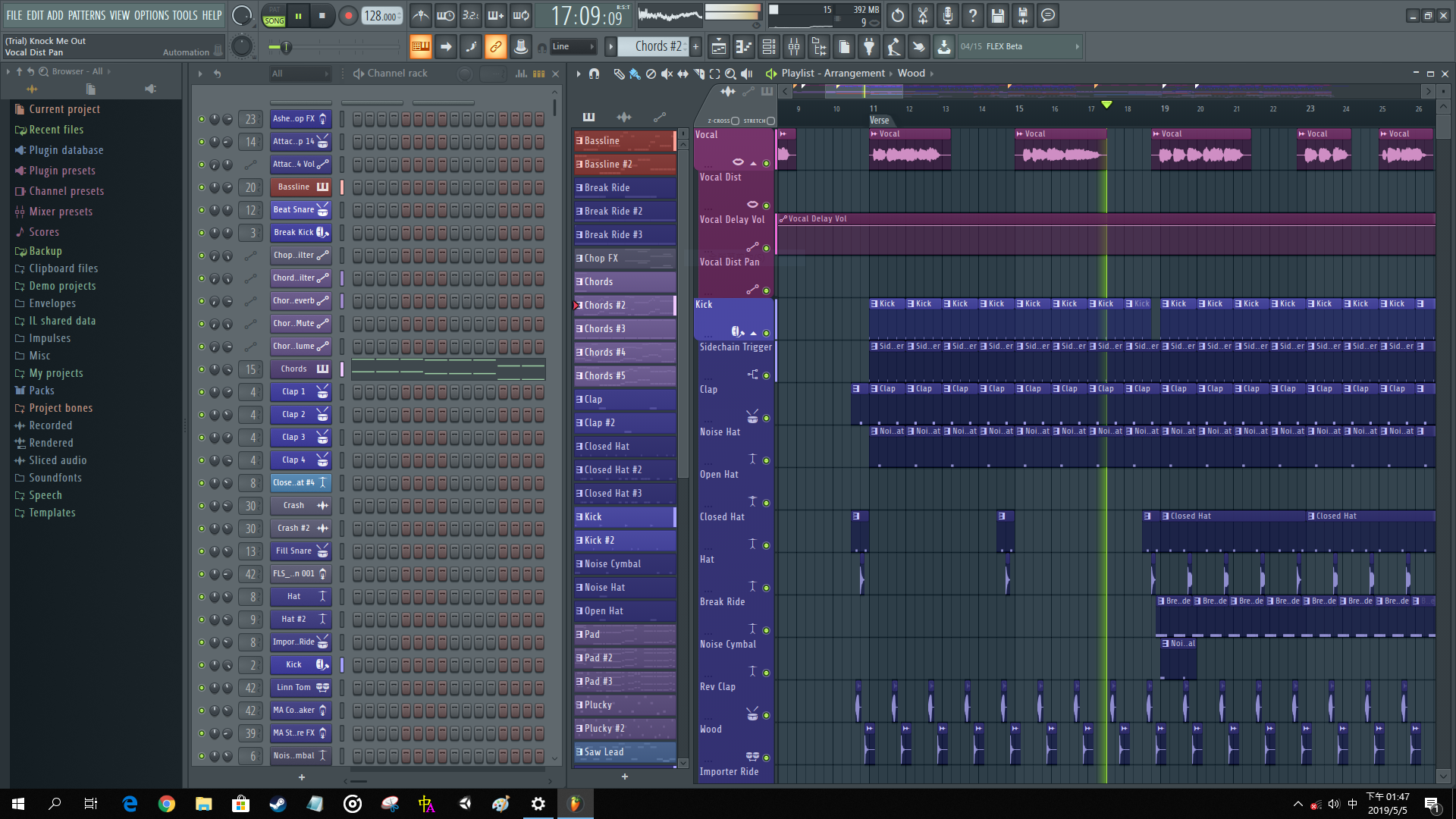This screenshot has height=819, width=1456.
Task: Click the record button
Action: click(x=347, y=16)
